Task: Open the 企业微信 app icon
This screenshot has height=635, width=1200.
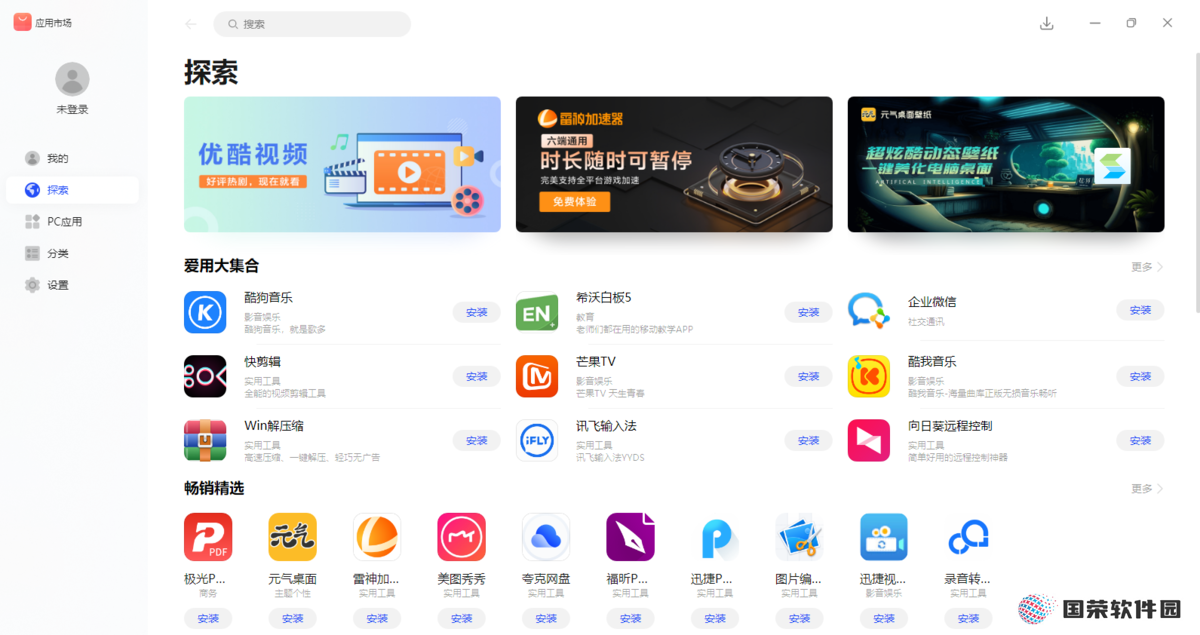Action: click(869, 312)
